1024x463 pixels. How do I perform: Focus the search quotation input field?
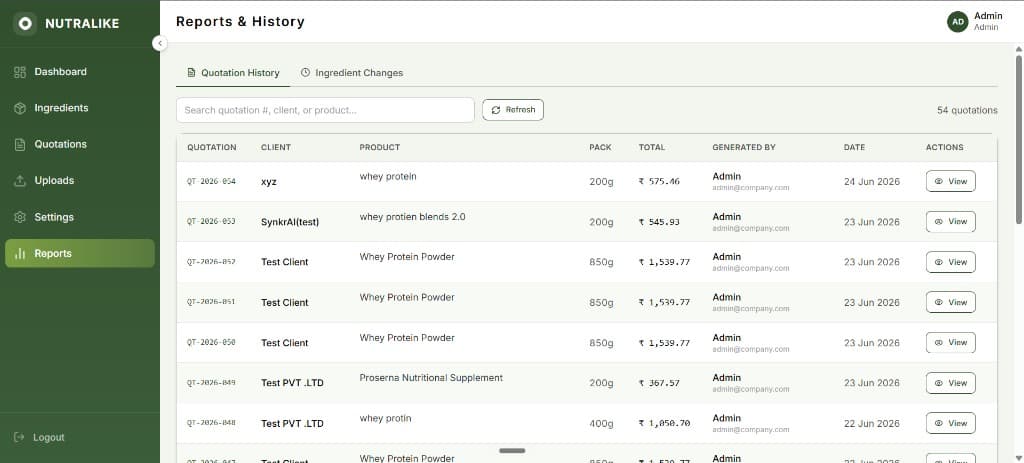point(325,110)
